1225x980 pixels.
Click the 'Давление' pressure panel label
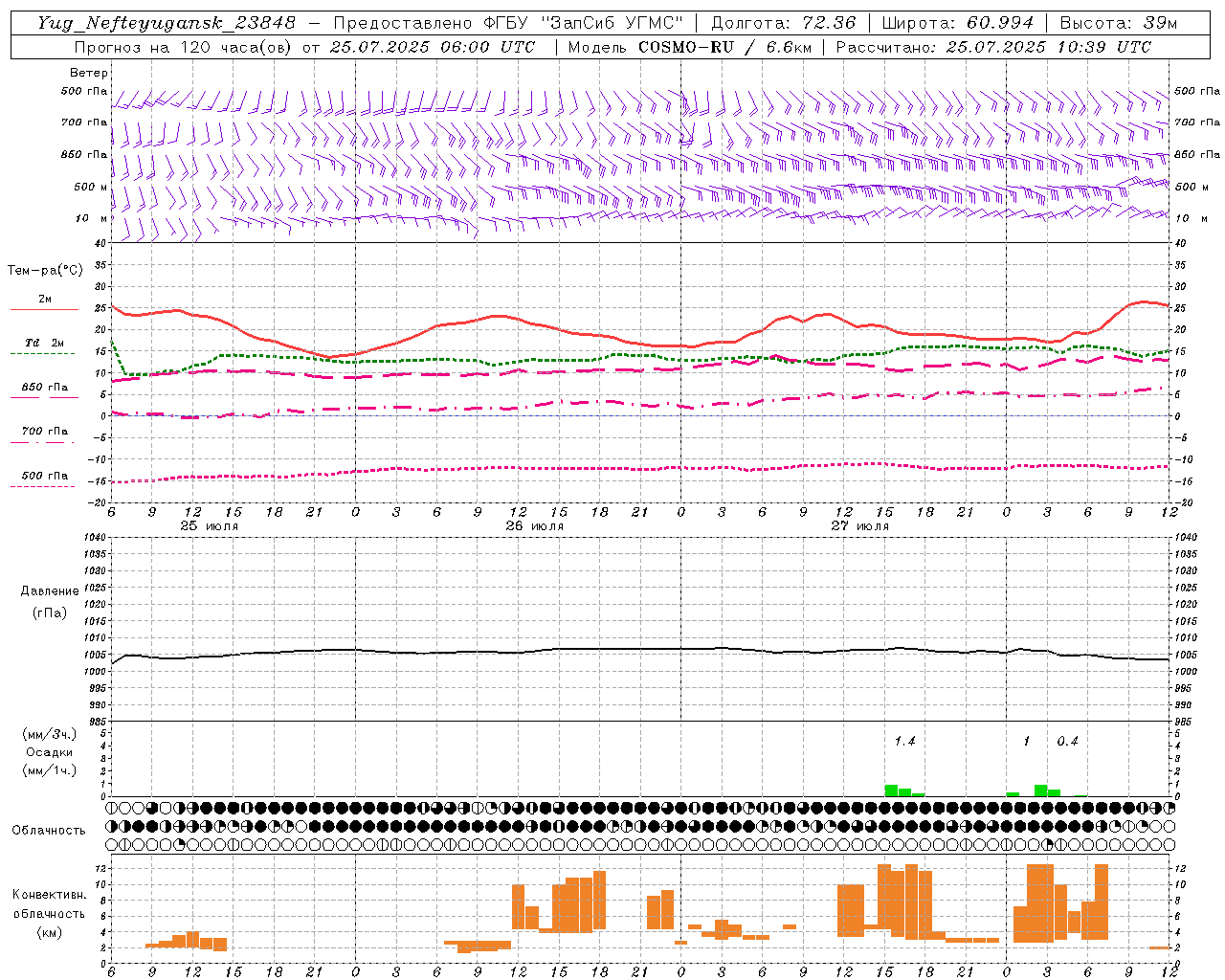[x=50, y=591]
